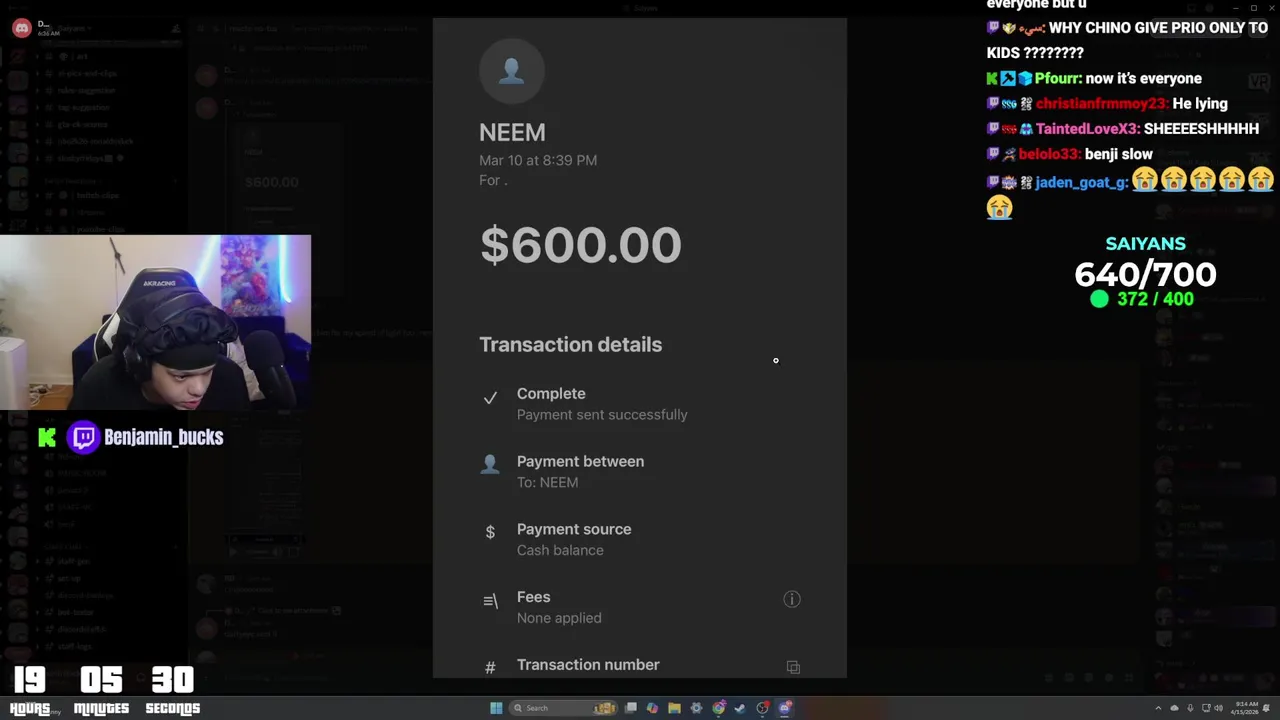Open the Settings gear in the taskbar
Viewport: 1280px width, 720px height.
pyautogui.click(x=696, y=708)
